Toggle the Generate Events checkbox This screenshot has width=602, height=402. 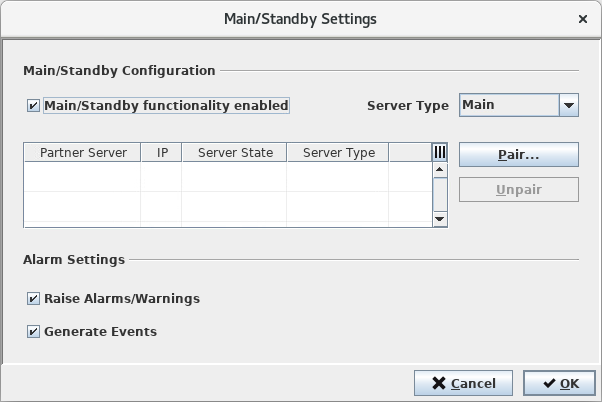pyautogui.click(x=34, y=331)
